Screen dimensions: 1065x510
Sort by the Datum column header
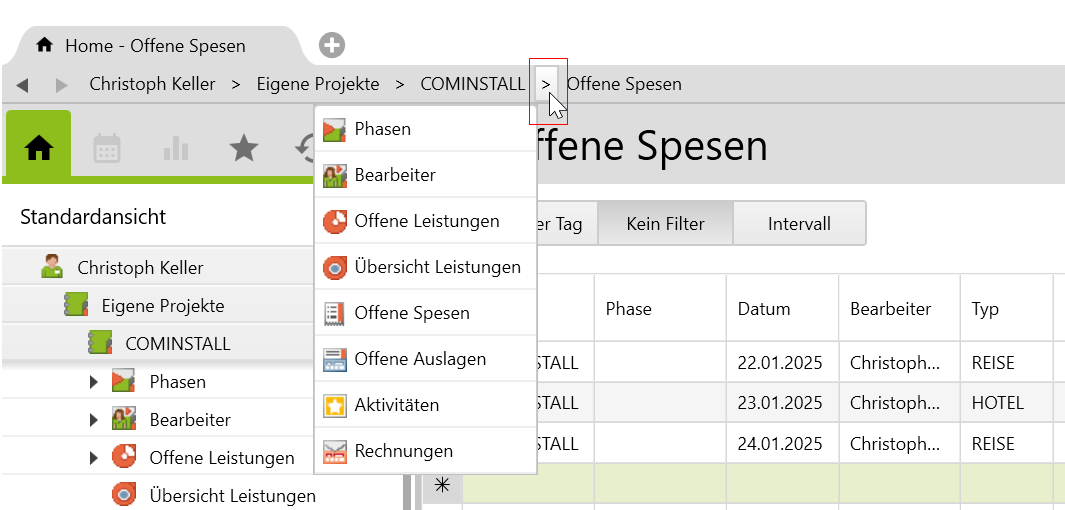click(765, 309)
